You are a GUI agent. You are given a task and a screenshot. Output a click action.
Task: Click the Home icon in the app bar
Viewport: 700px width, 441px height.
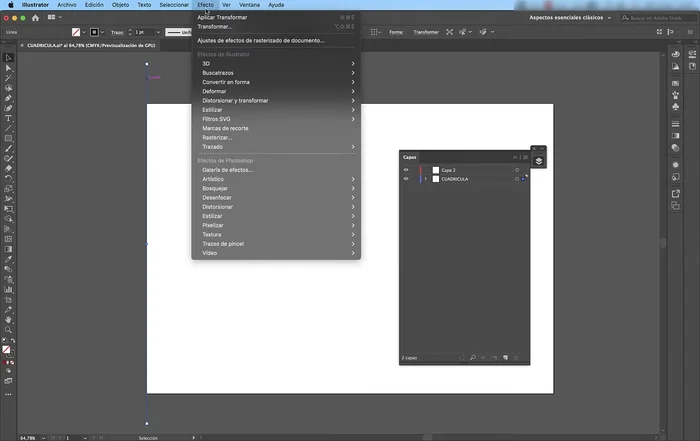click(x=35, y=18)
